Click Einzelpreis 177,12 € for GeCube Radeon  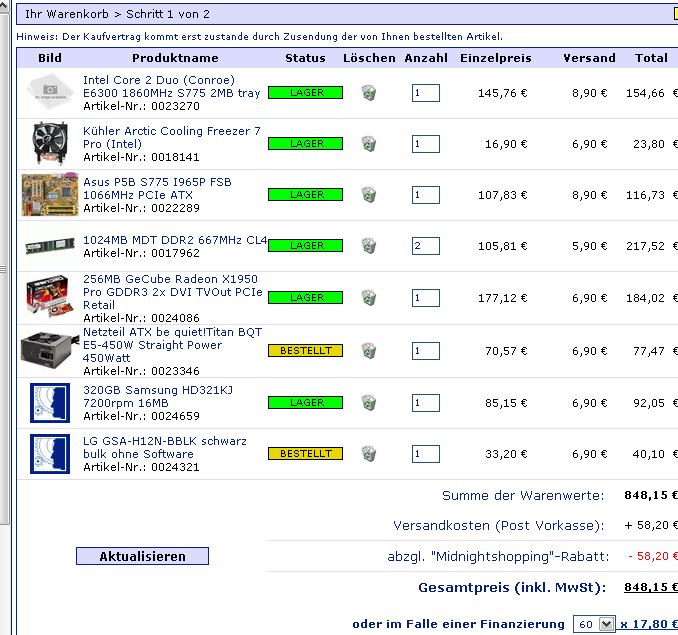[x=502, y=298]
